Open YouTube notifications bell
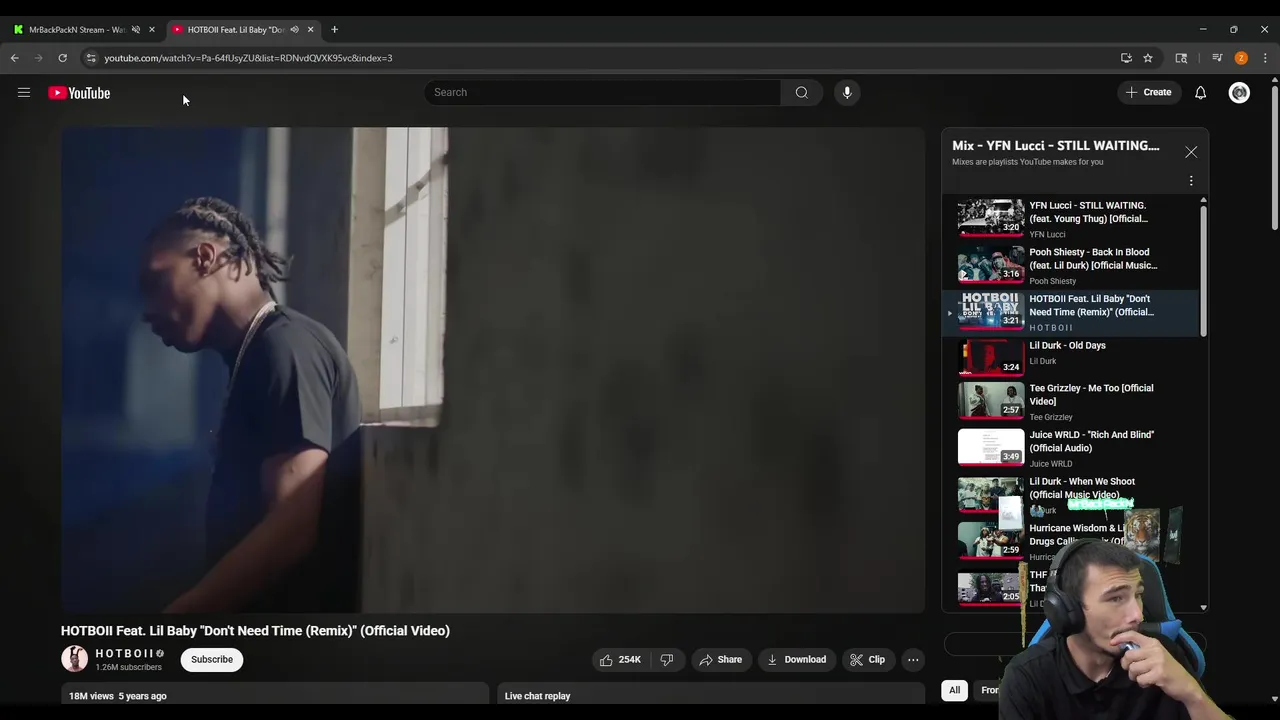1280x720 pixels. click(x=1200, y=93)
